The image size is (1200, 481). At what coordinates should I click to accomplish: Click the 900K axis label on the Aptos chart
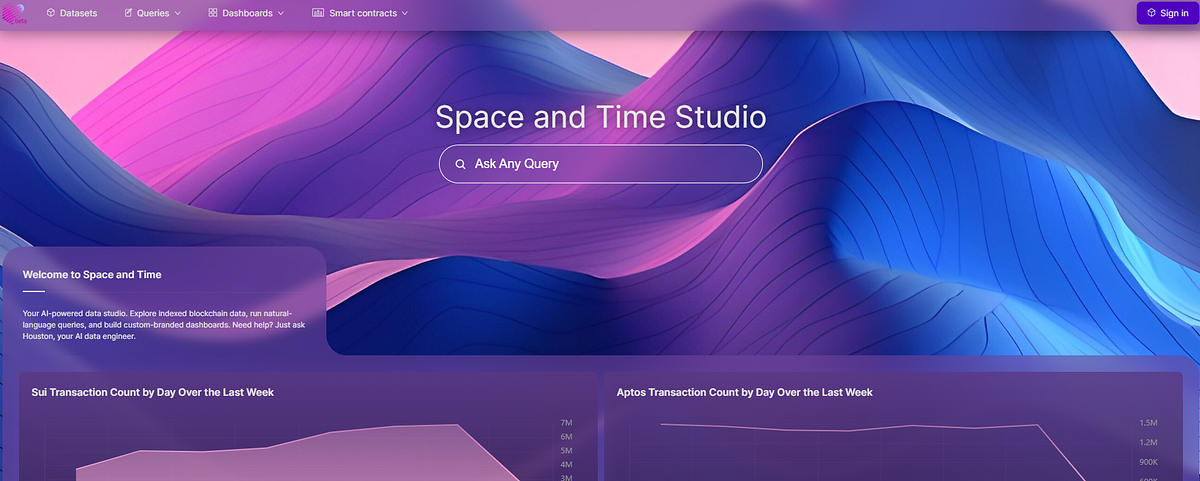[x=1148, y=461]
